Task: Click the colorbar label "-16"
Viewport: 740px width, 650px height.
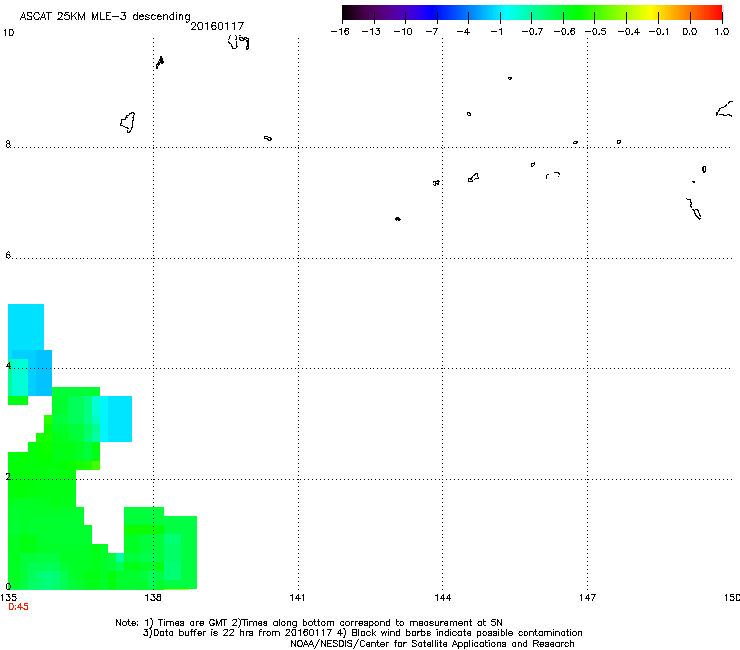Action: (340, 32)
